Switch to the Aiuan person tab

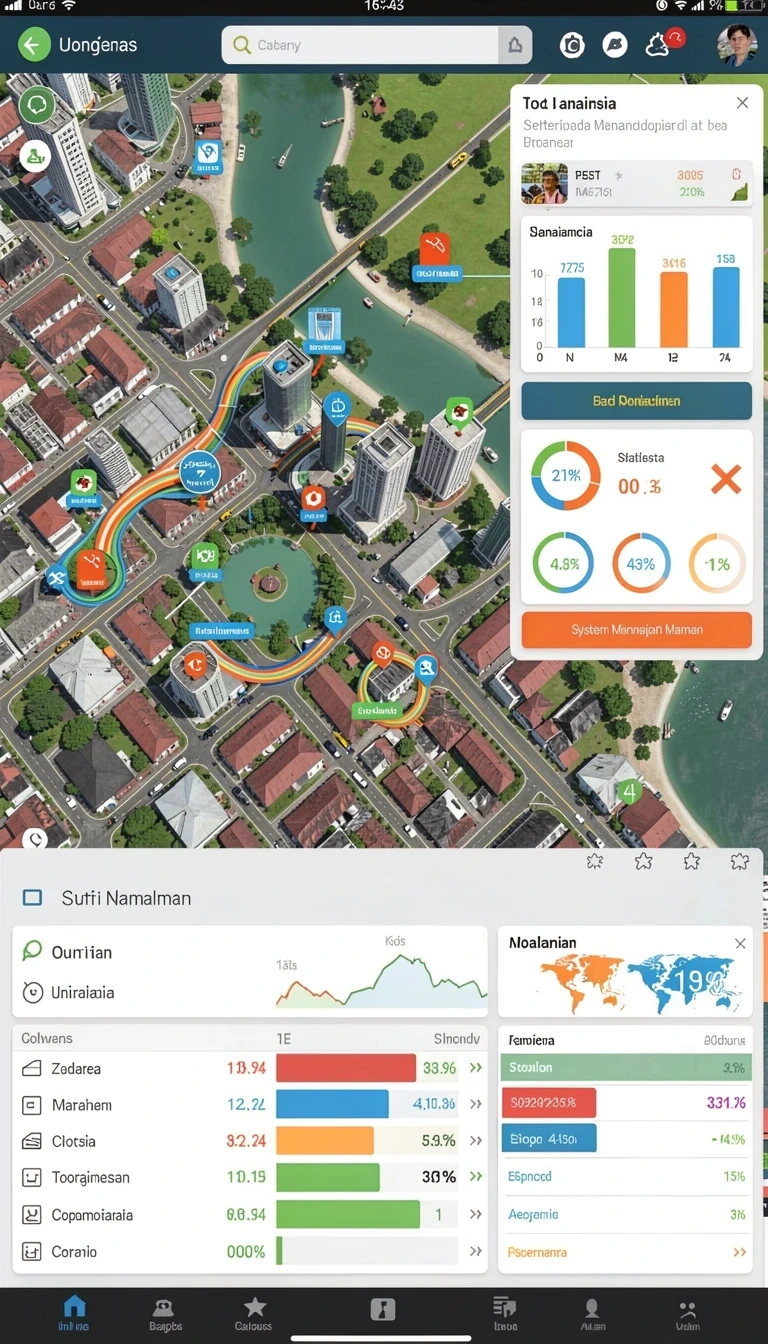(x=592, y=1313)
